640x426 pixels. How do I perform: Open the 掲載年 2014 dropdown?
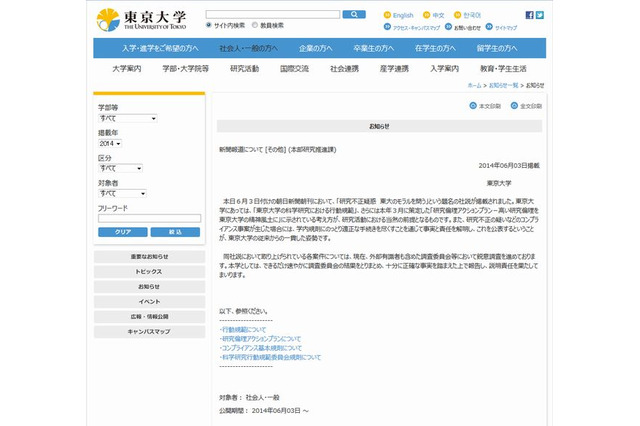tap(110, 144)
